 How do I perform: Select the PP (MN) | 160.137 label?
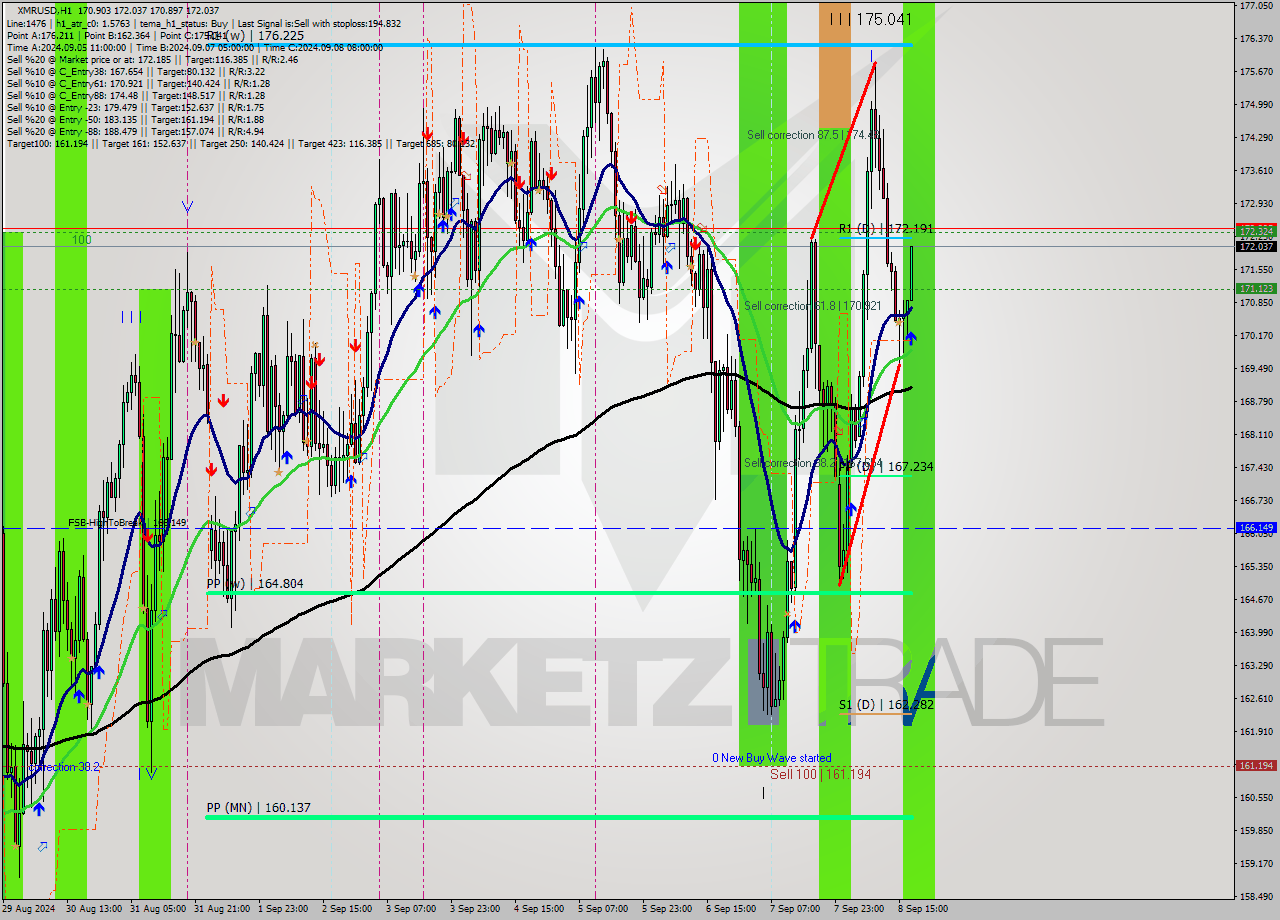click(258, 808)
